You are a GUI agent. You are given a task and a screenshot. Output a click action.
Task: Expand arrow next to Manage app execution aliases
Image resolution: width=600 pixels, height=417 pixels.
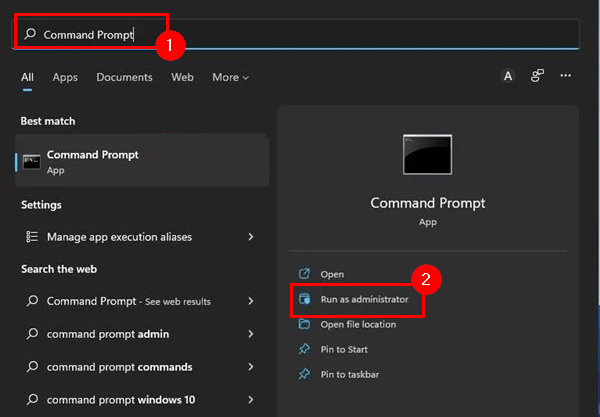tap(251, 237)
